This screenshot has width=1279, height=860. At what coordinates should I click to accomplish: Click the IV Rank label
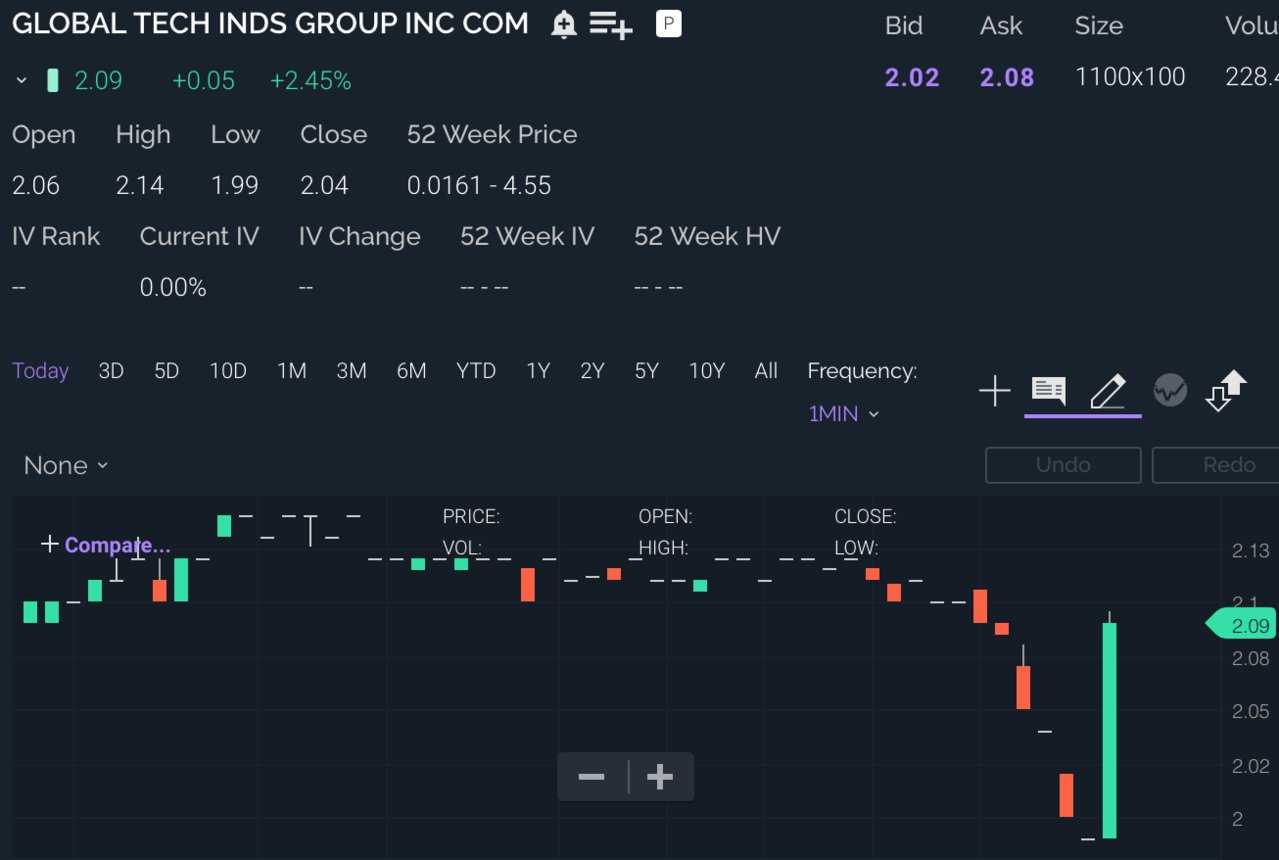click(56, 237)
